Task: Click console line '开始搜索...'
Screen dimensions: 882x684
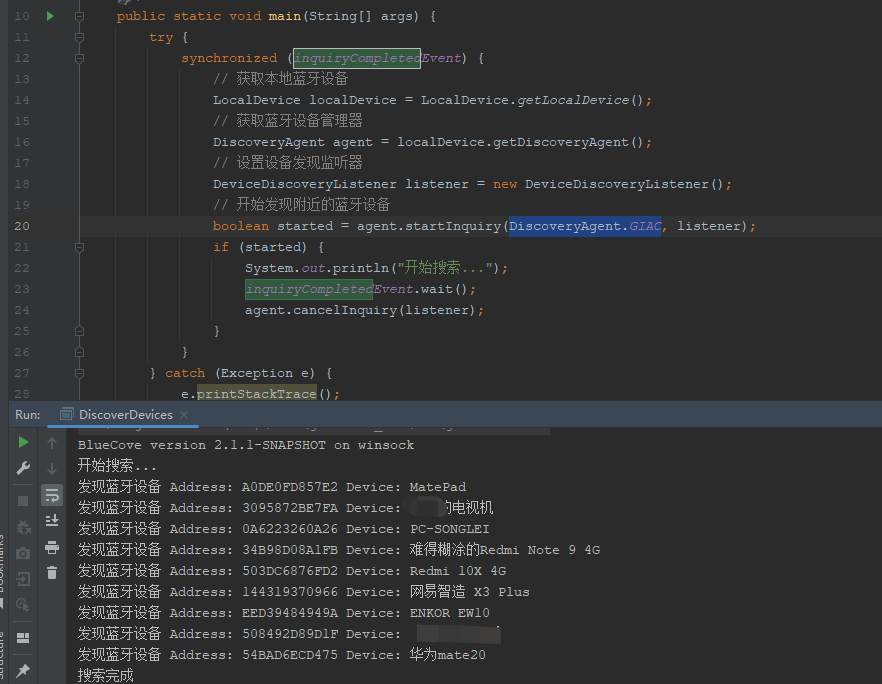Action: [117, 465]
